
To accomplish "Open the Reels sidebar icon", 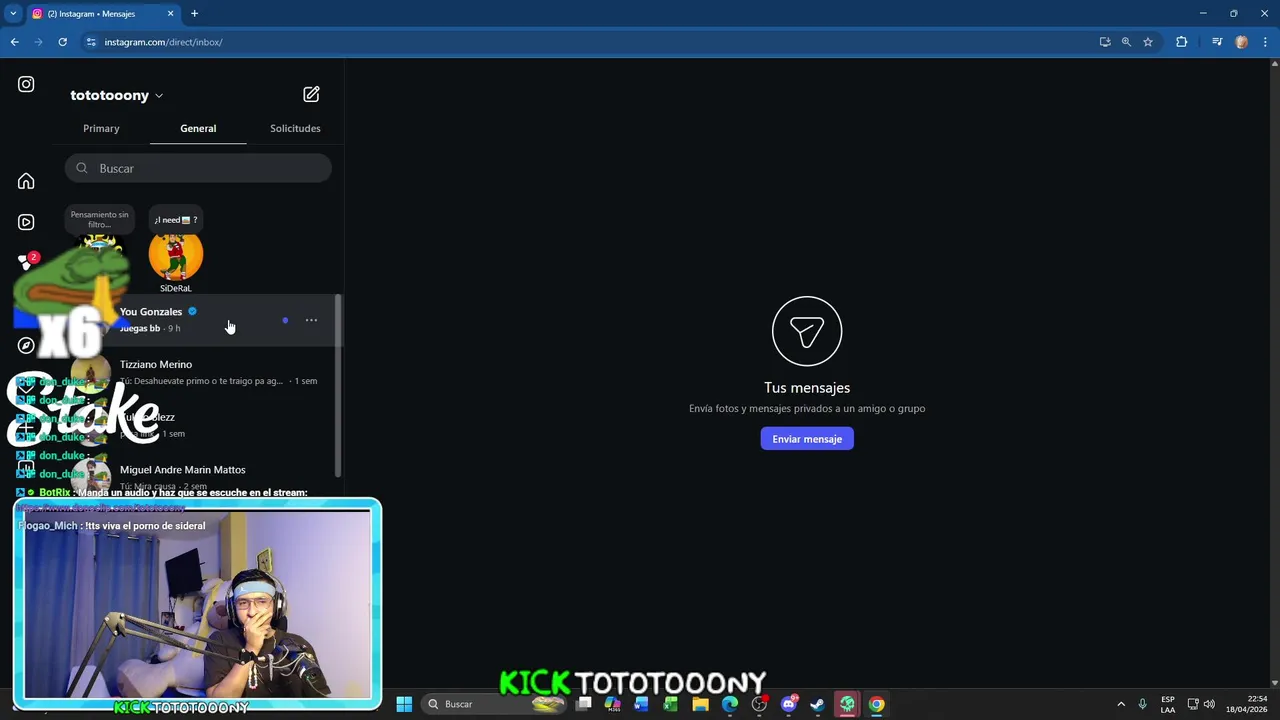I will click(26, 222).
